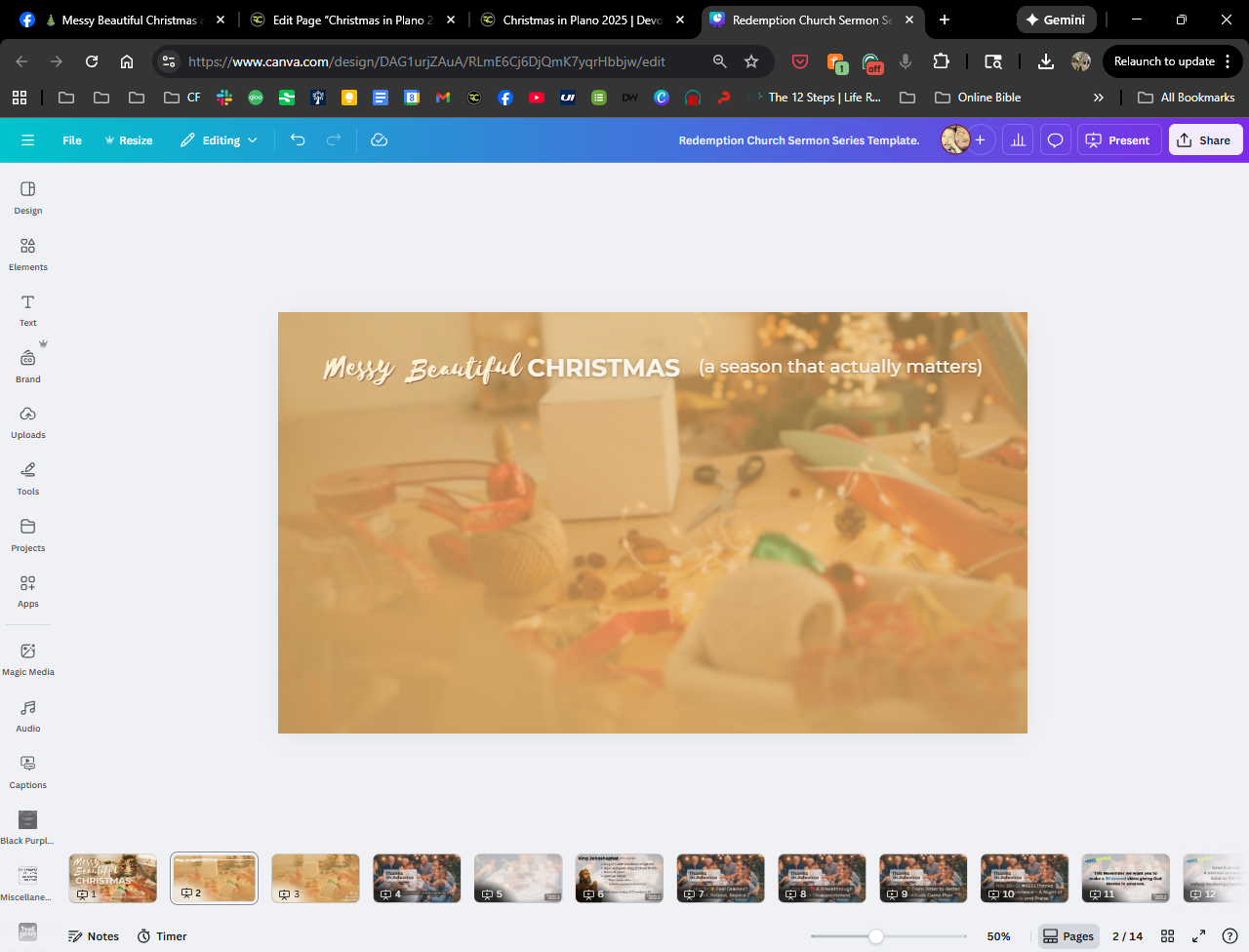Click the Share button
1249x952 pixels.
pyautogui.click(x=1205, y=140)
